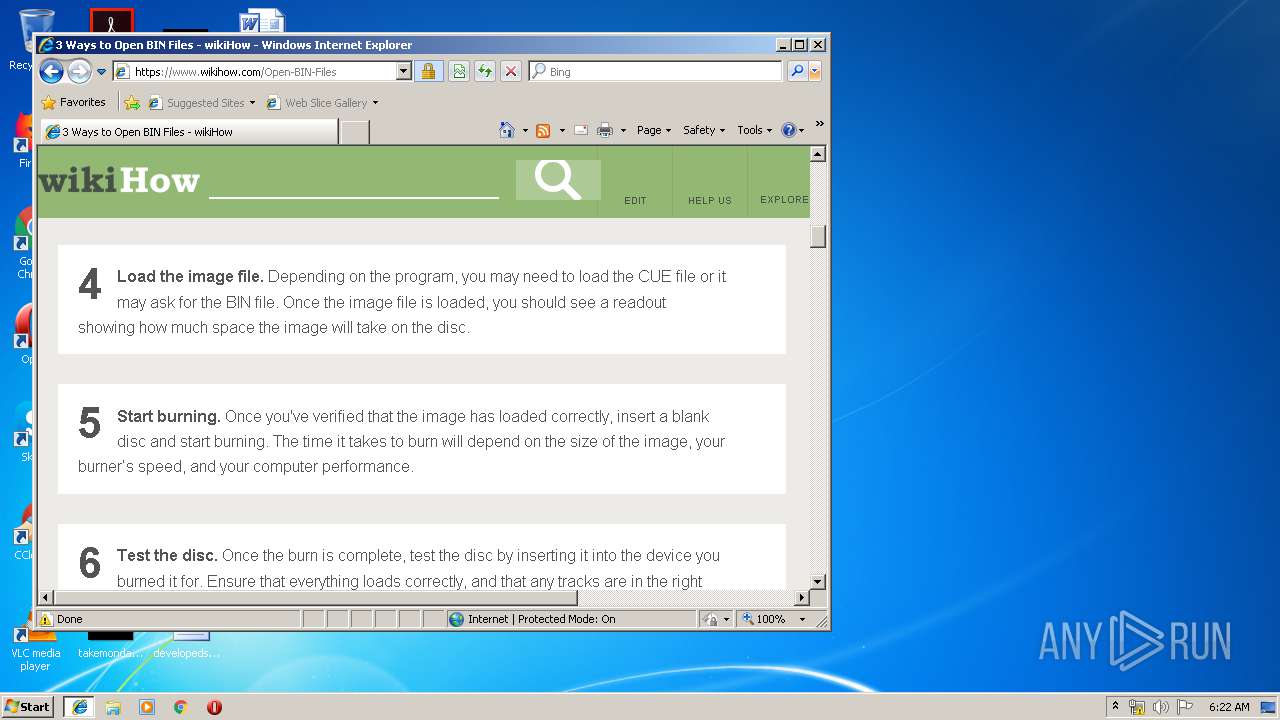The width and height of the screenshot is (1280, 720).
Task: View the security report padlock icon
Action: tap(428, 71)
